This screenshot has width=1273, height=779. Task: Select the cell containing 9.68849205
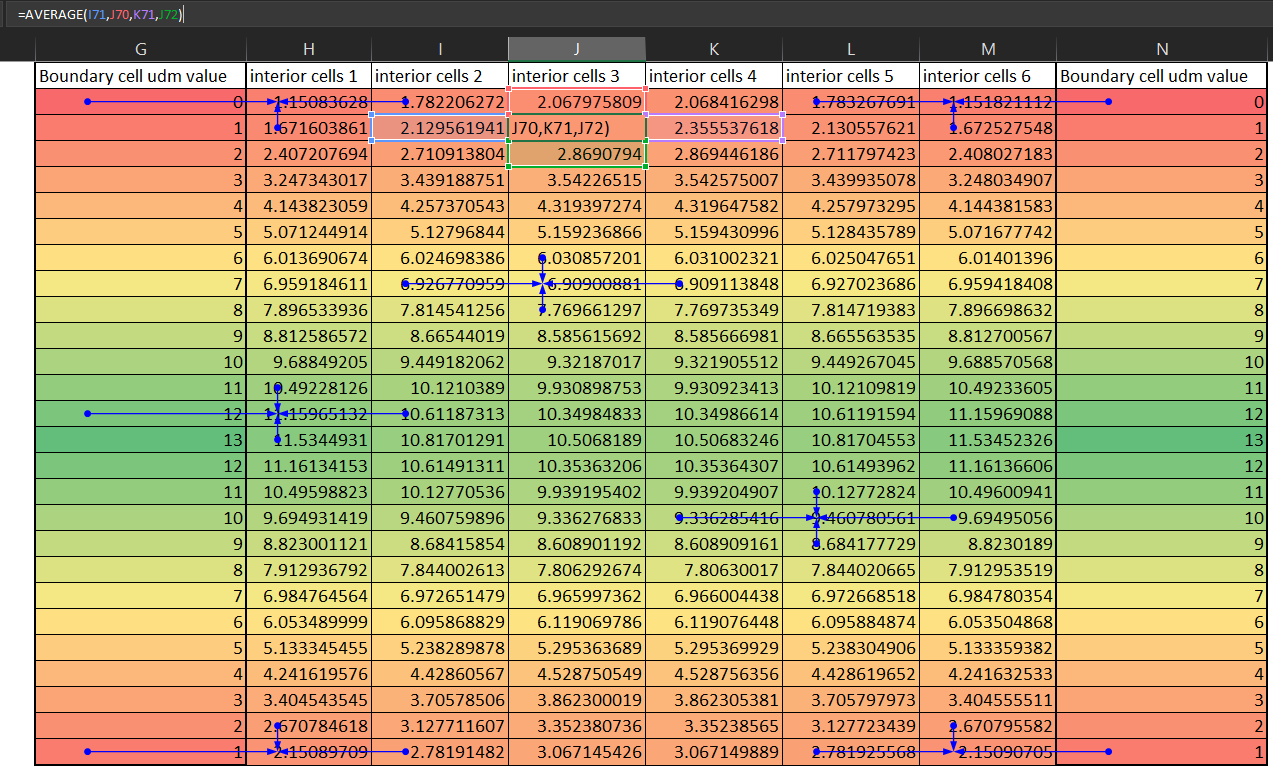pyautogui.click(x=308, y=362)
